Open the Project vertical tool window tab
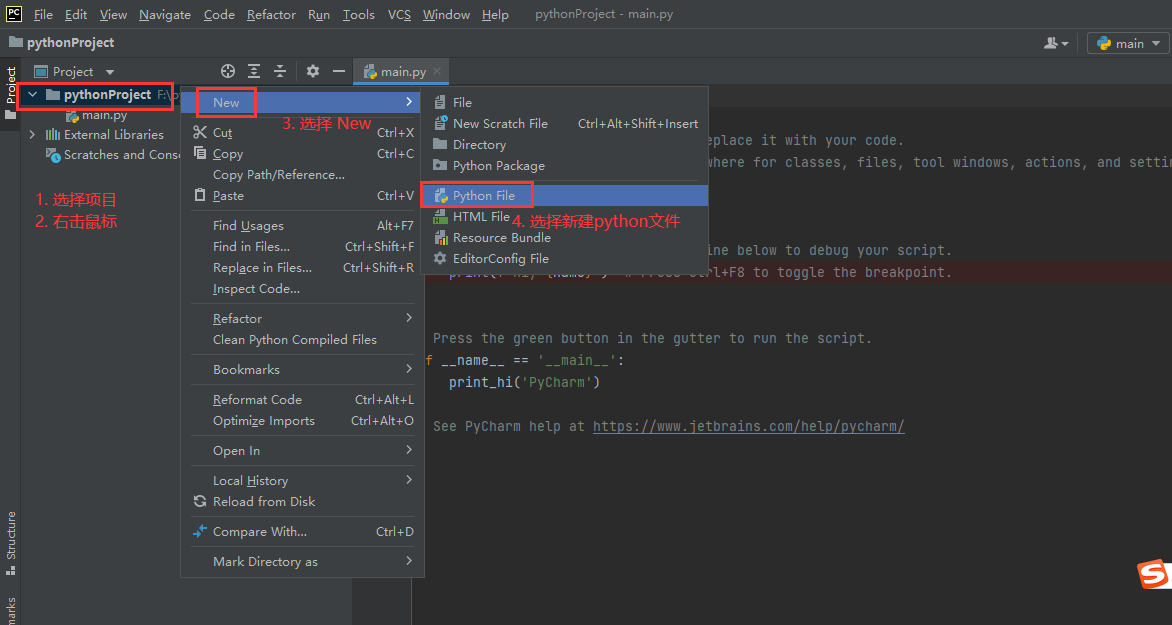Screen dimensions: 1172x625 (10, 93)
